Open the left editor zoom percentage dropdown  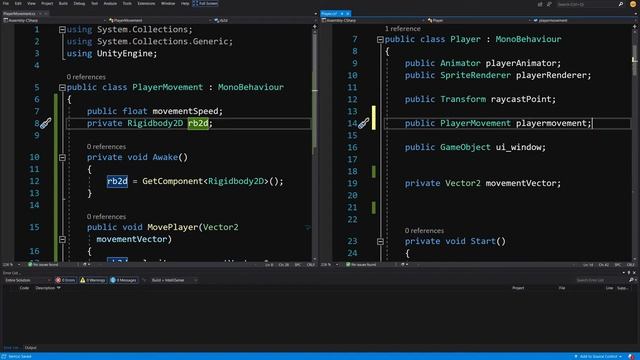tap(11, 264)
